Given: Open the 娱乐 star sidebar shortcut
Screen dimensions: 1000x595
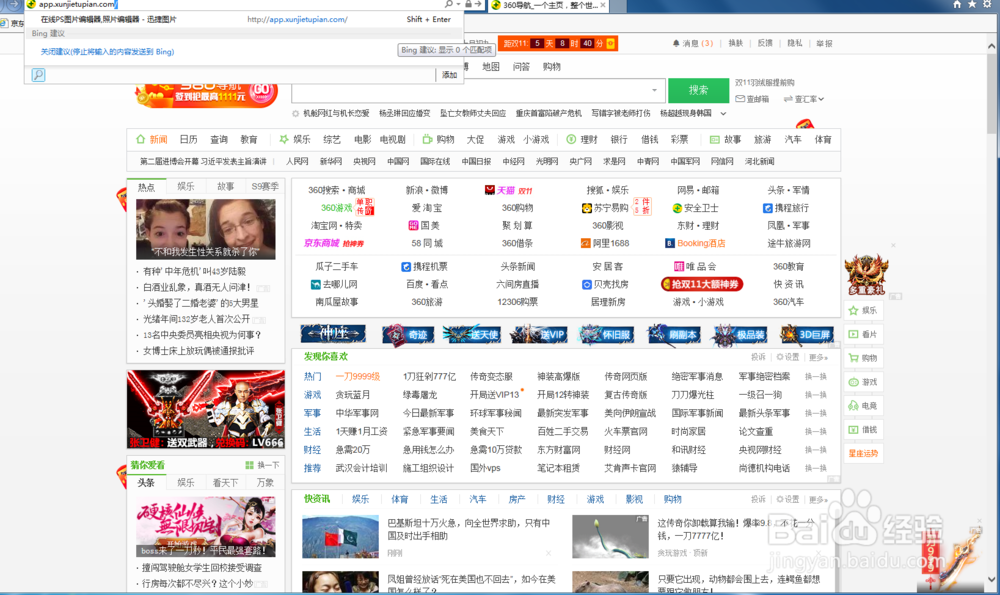Looking at the screenshot, I should pyautogui.click(x=862, y=310).
